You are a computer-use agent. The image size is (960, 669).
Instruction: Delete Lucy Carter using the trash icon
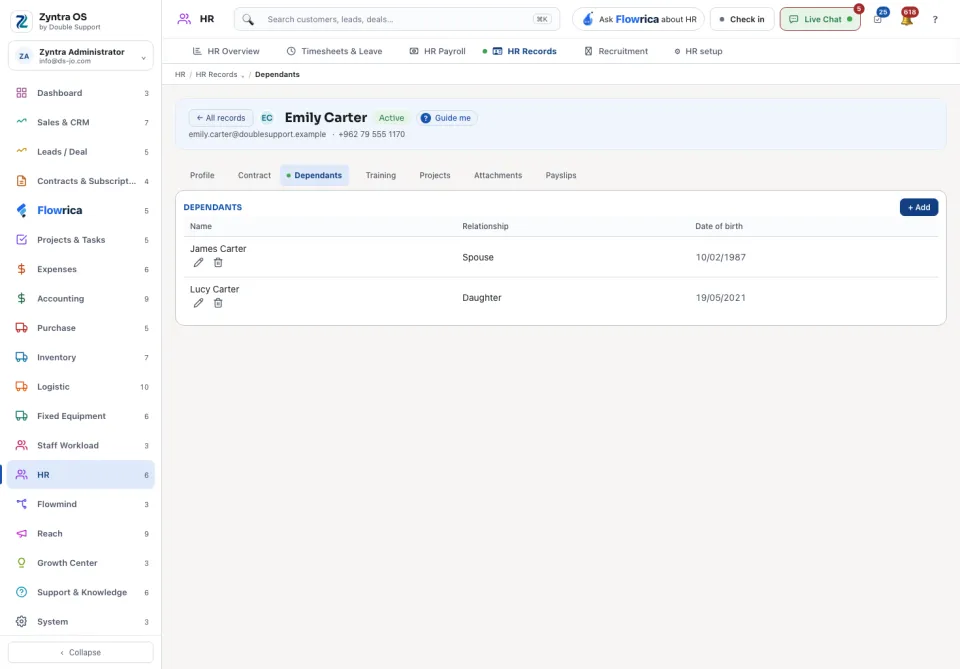tap(218, 303)
